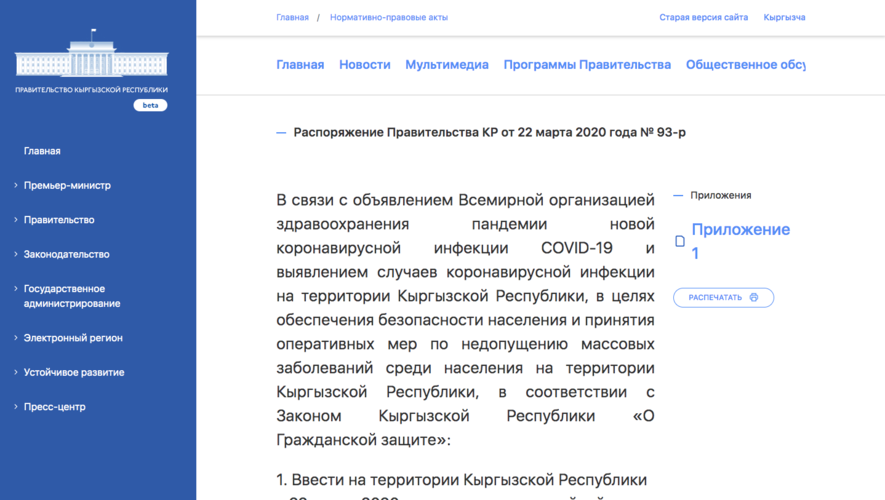Open Главная in the left sidebar
The image size is (885, 500).
click(42, 151)
